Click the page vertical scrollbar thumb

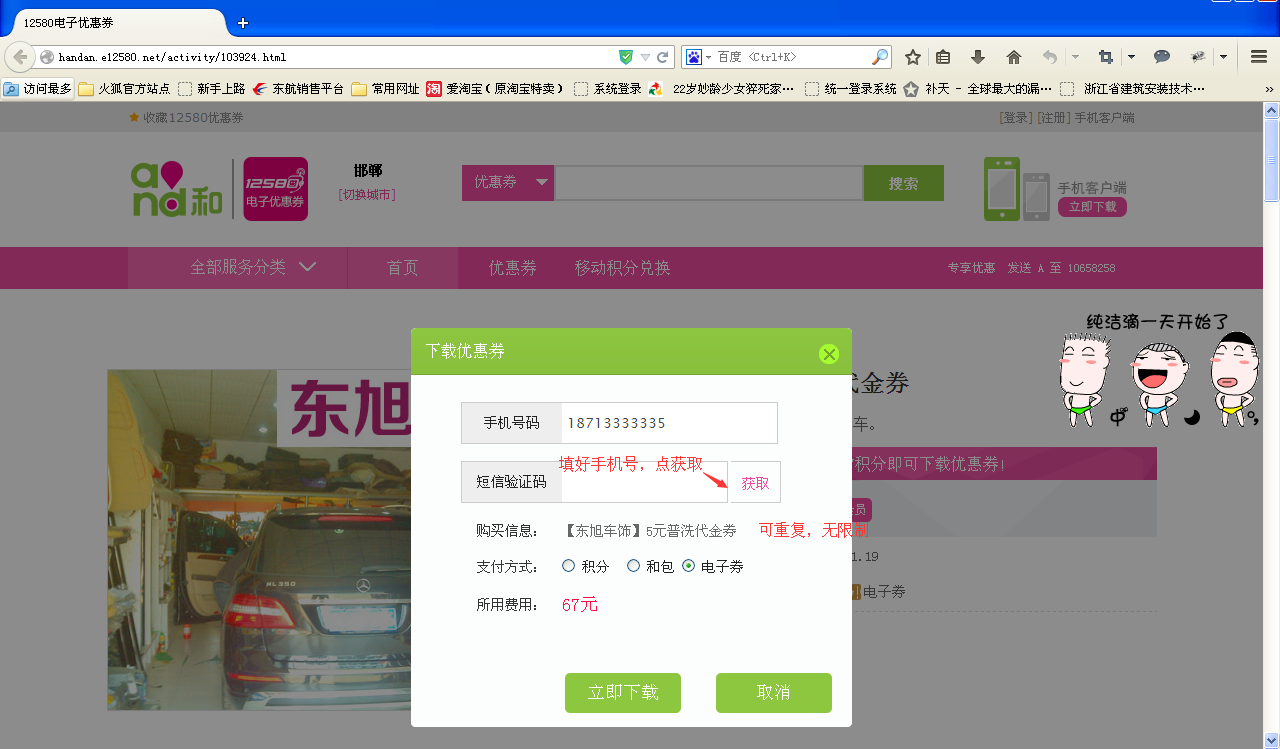(1271, 160)
